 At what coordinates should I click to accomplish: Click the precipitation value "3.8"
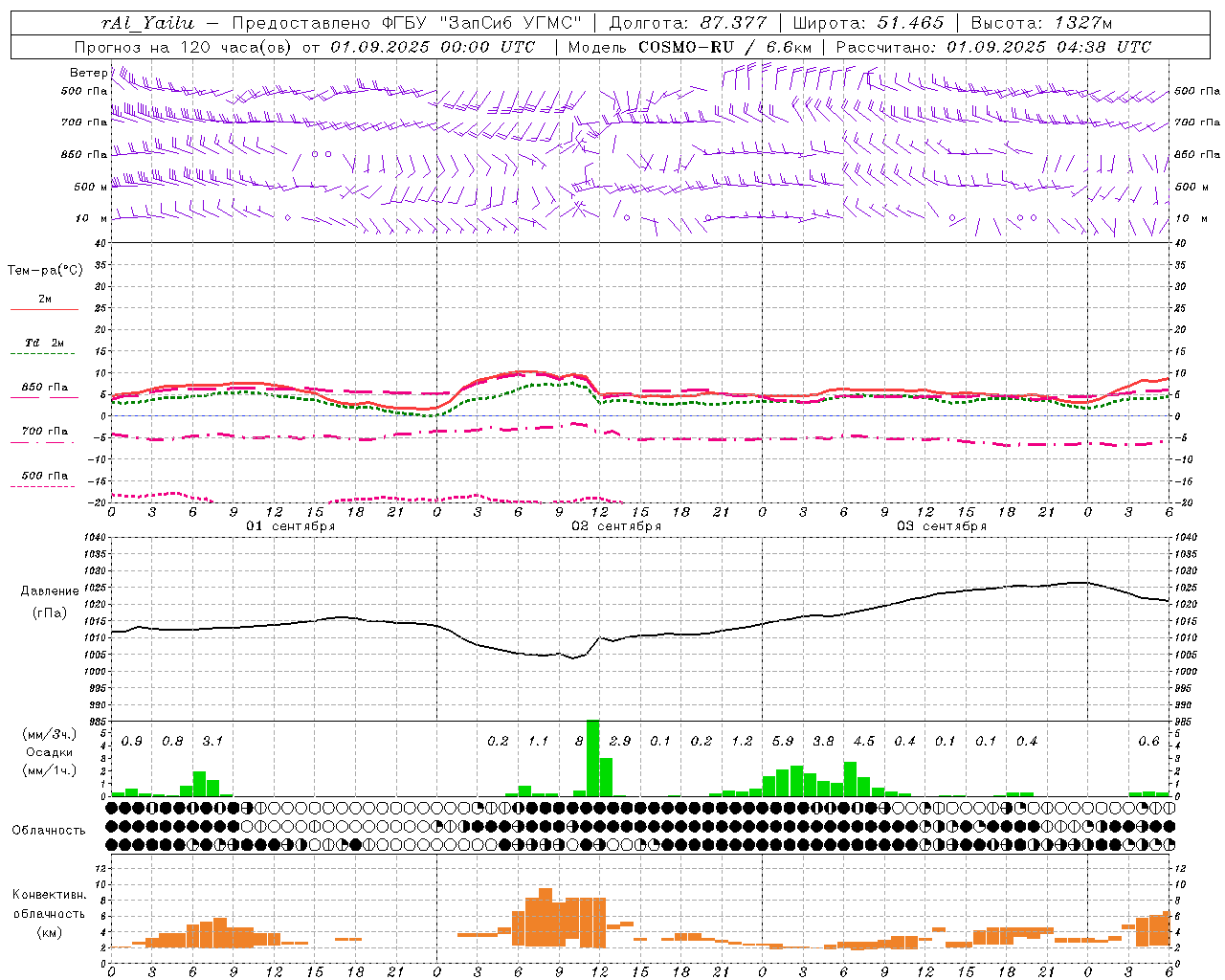[x=823, y=741]
